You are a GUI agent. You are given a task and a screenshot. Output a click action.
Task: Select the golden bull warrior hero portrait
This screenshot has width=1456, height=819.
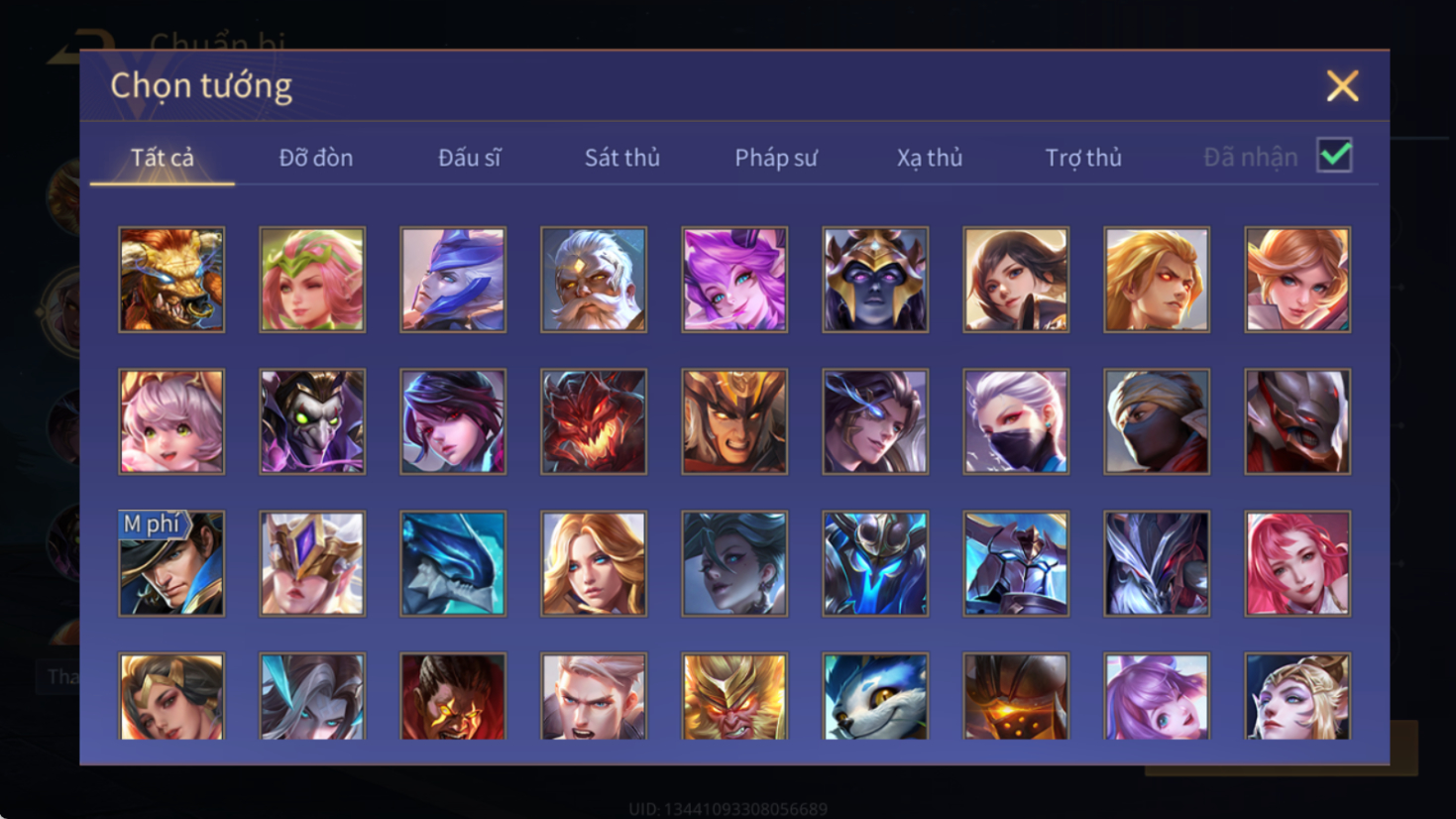click(171, 280)
